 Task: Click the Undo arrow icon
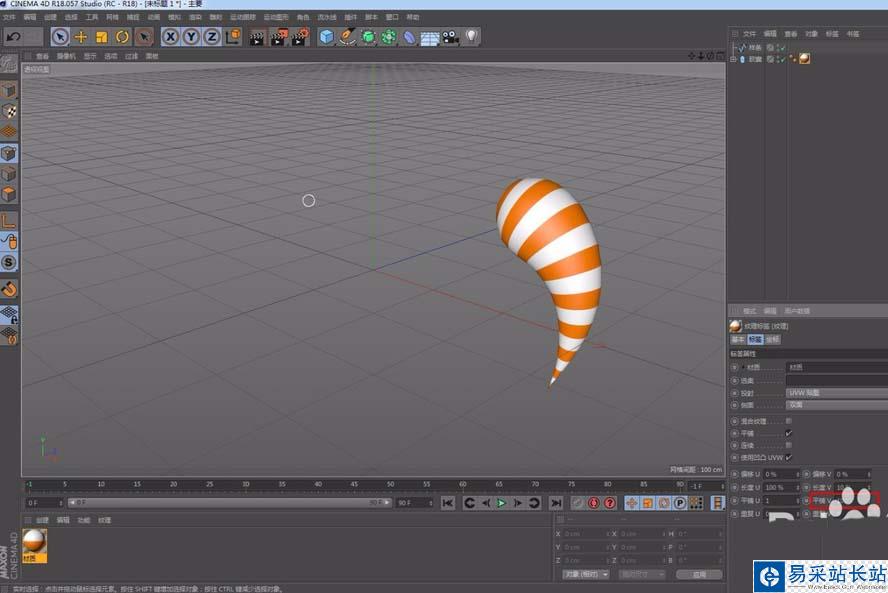click(x=13, y=37)
